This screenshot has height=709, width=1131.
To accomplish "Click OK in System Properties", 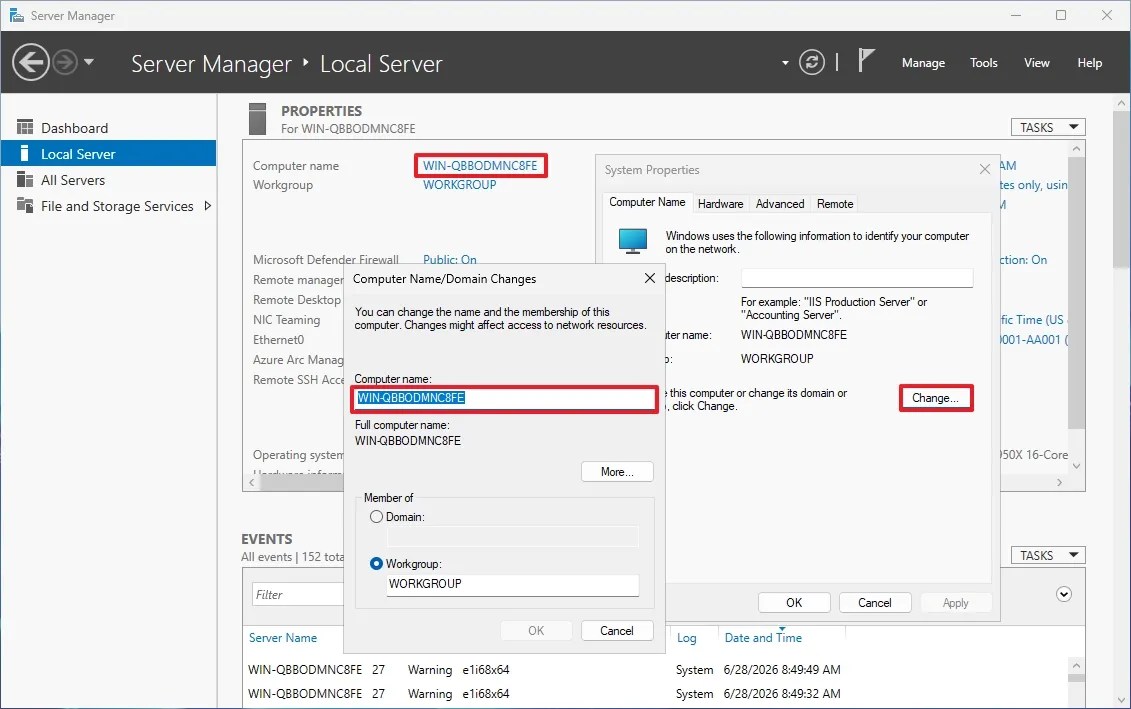I will (x=794, y=602).
